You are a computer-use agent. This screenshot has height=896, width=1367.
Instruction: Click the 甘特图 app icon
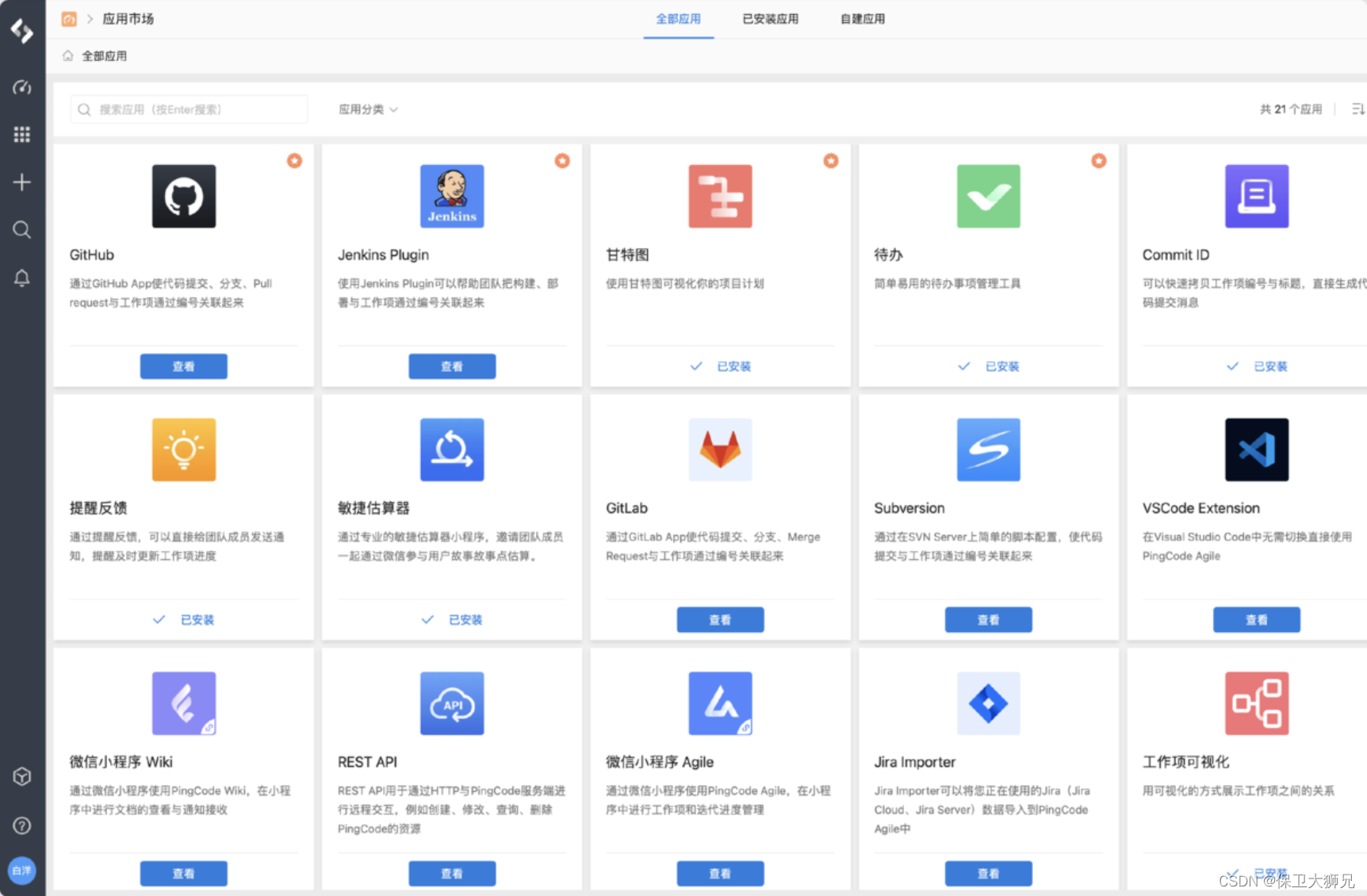coord(720,196)
